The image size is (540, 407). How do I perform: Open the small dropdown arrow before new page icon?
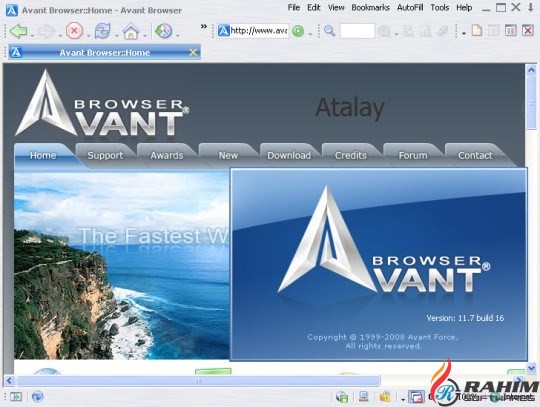pos(464,33)
